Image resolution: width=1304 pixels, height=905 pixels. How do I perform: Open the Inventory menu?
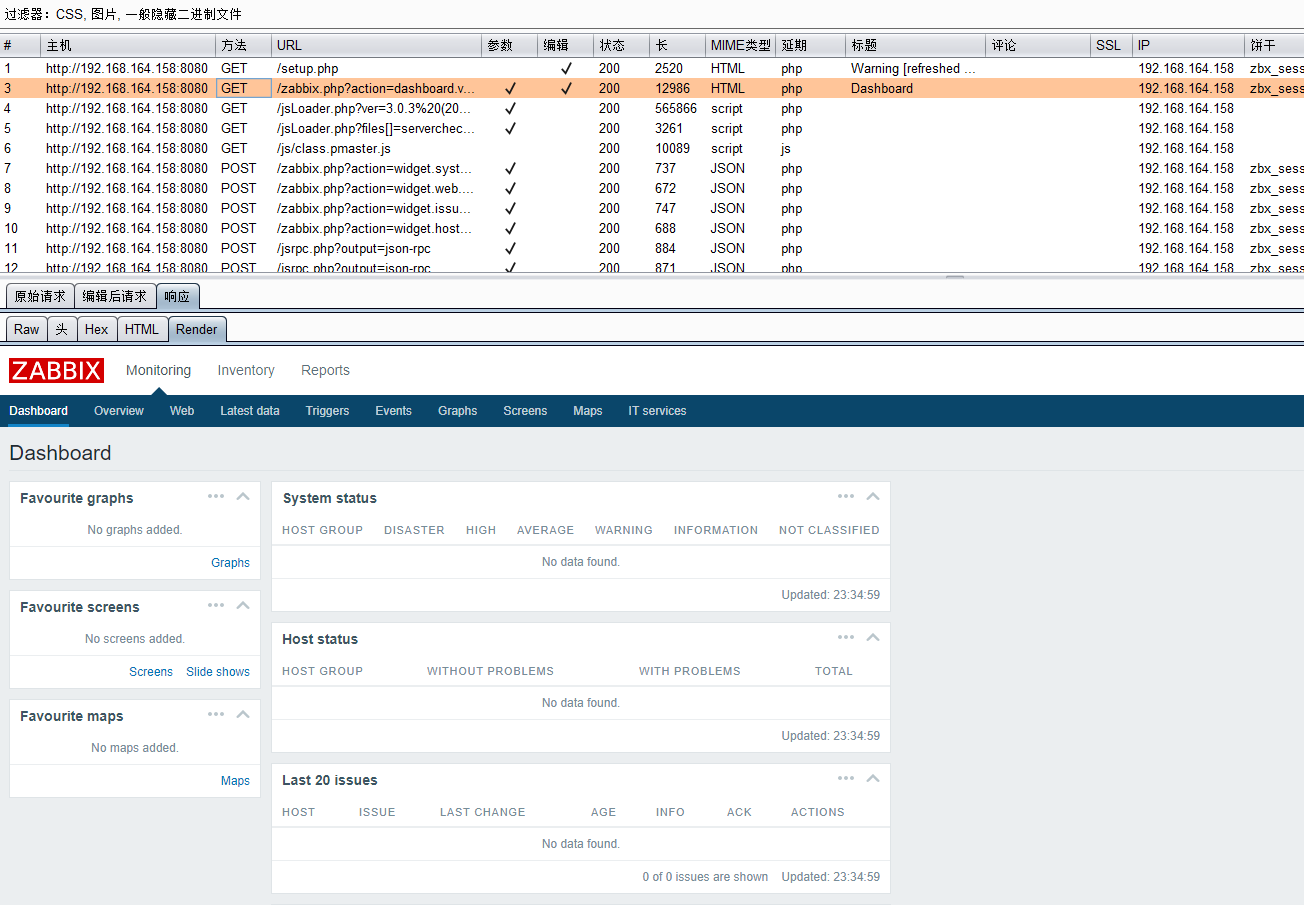245,370
